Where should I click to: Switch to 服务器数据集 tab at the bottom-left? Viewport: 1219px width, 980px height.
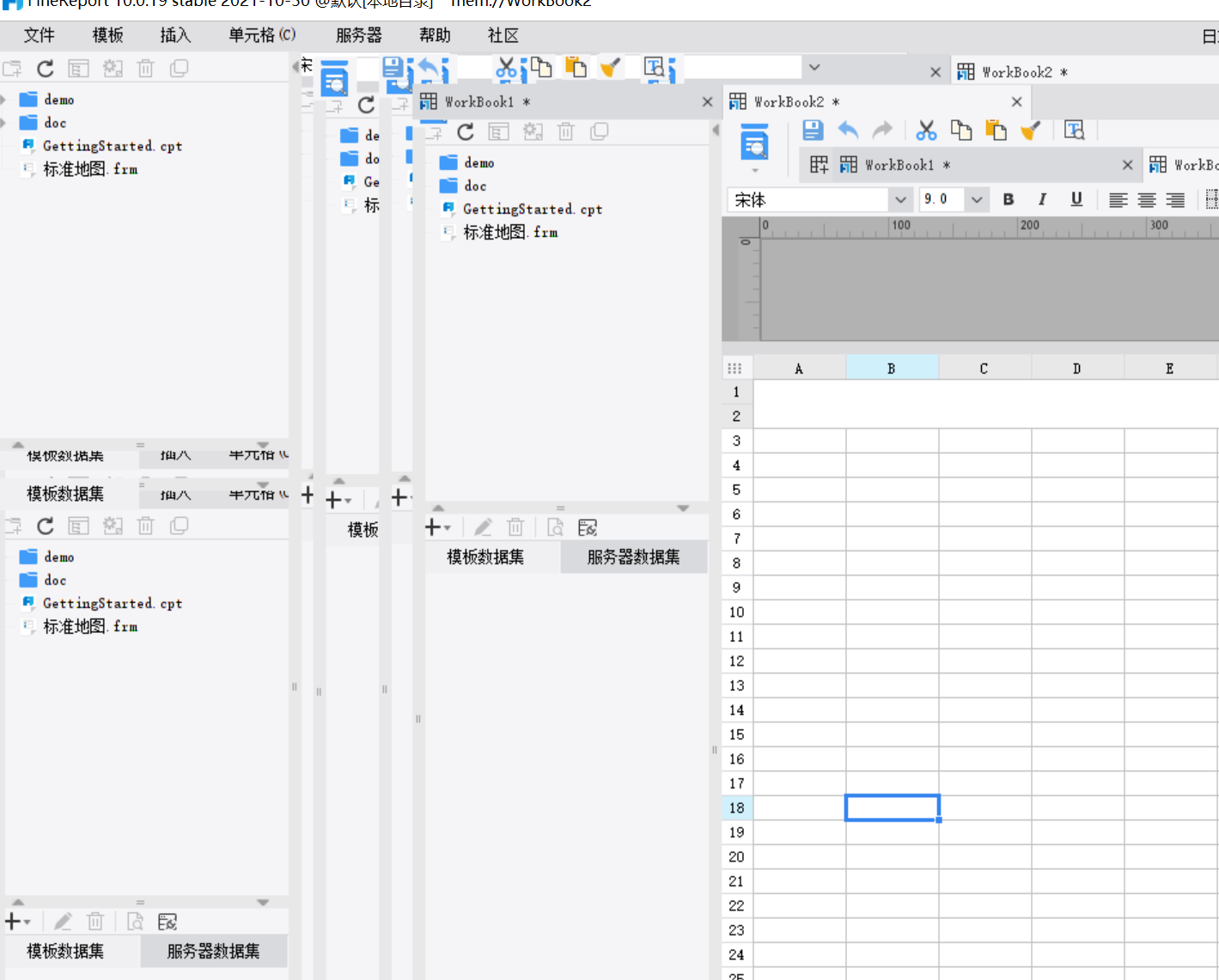pyautogui.click(x=214, y=952)
